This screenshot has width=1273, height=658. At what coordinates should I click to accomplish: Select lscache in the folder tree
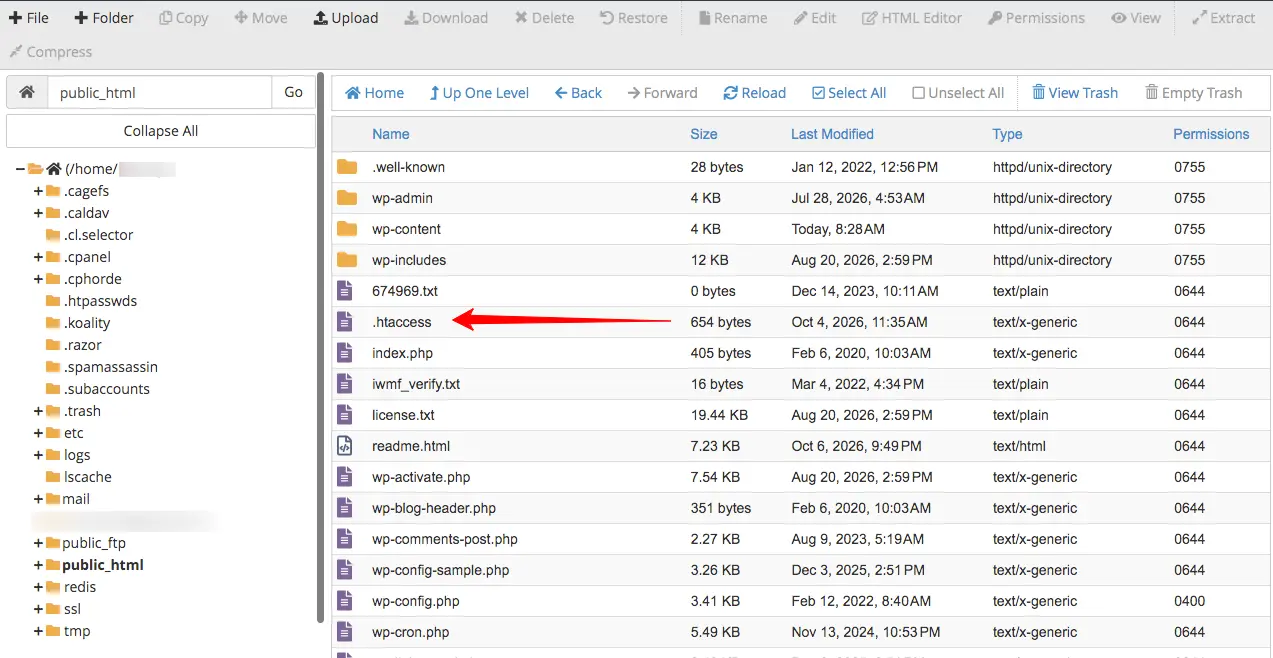pos(87,477)
